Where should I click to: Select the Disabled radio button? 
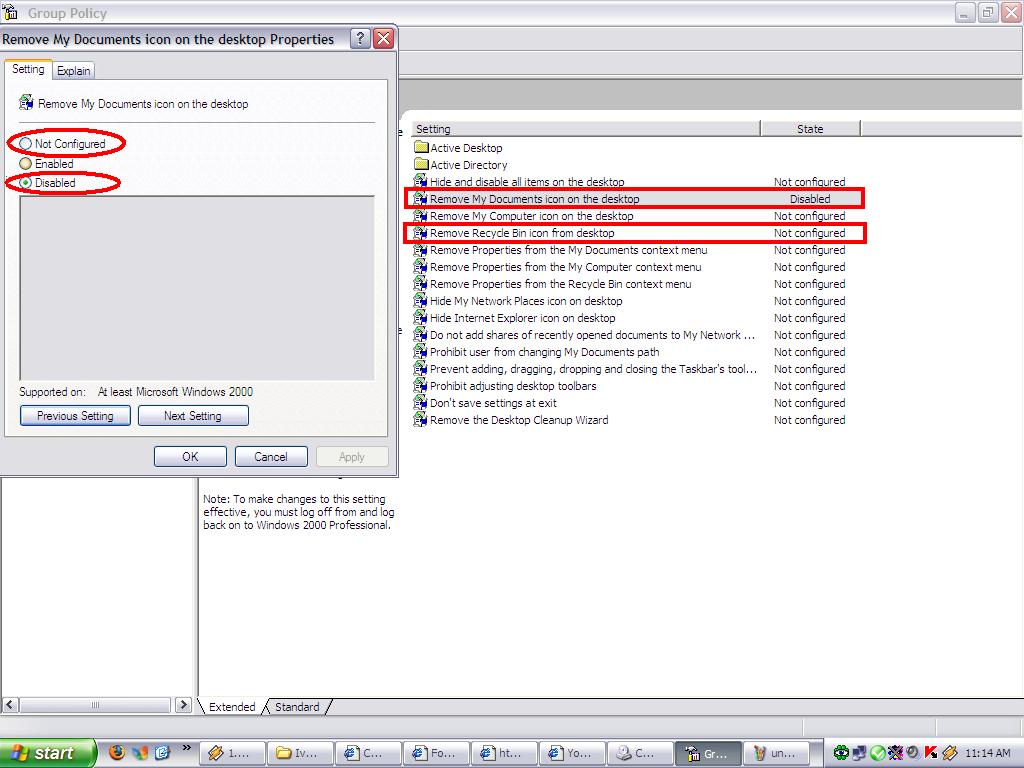click(x=25, y=183)
